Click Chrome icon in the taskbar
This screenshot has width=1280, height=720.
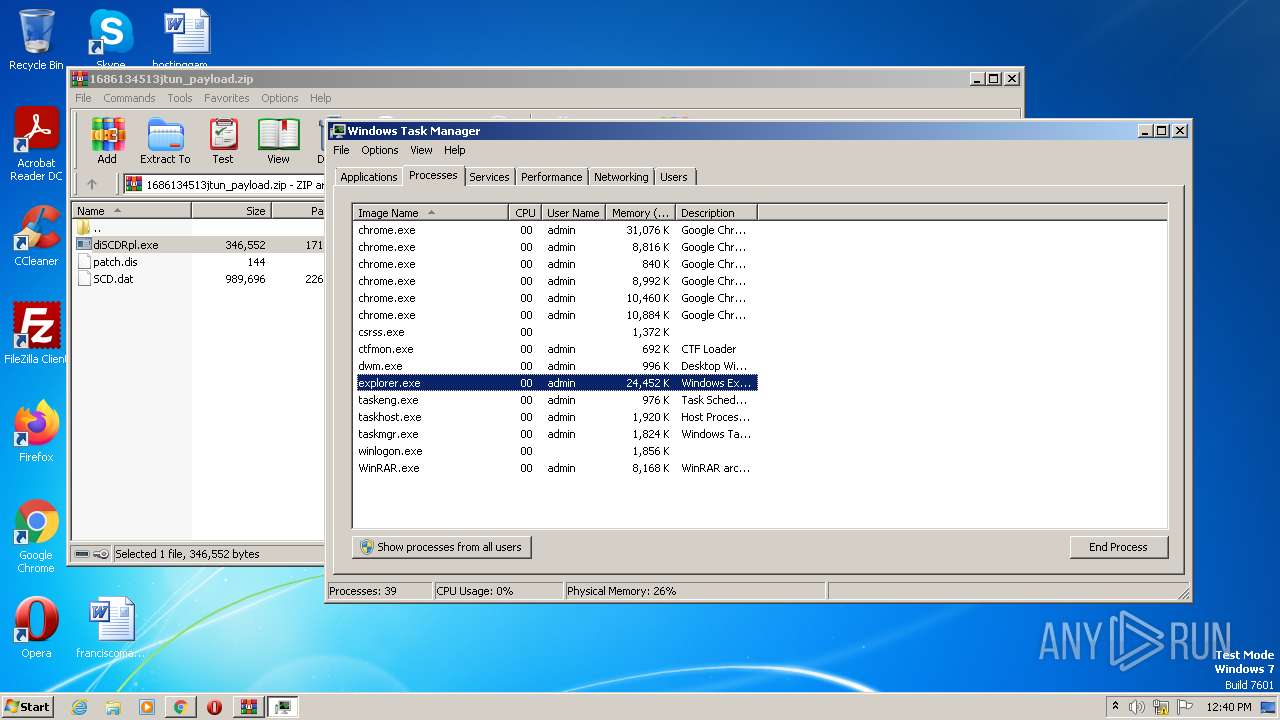coord(180,707)
